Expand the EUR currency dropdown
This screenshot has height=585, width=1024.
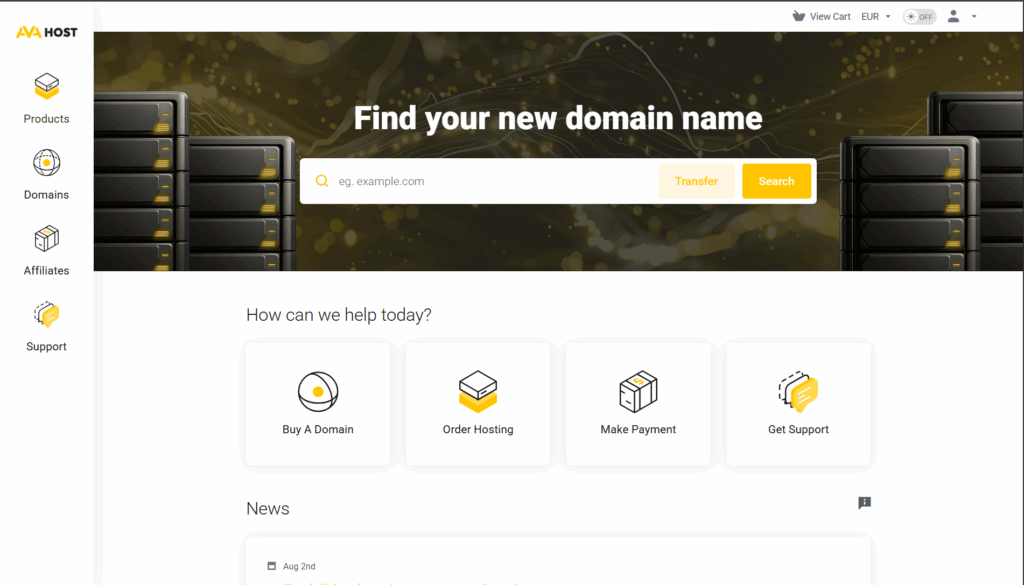pyautogui.click(x=875, y=16)
